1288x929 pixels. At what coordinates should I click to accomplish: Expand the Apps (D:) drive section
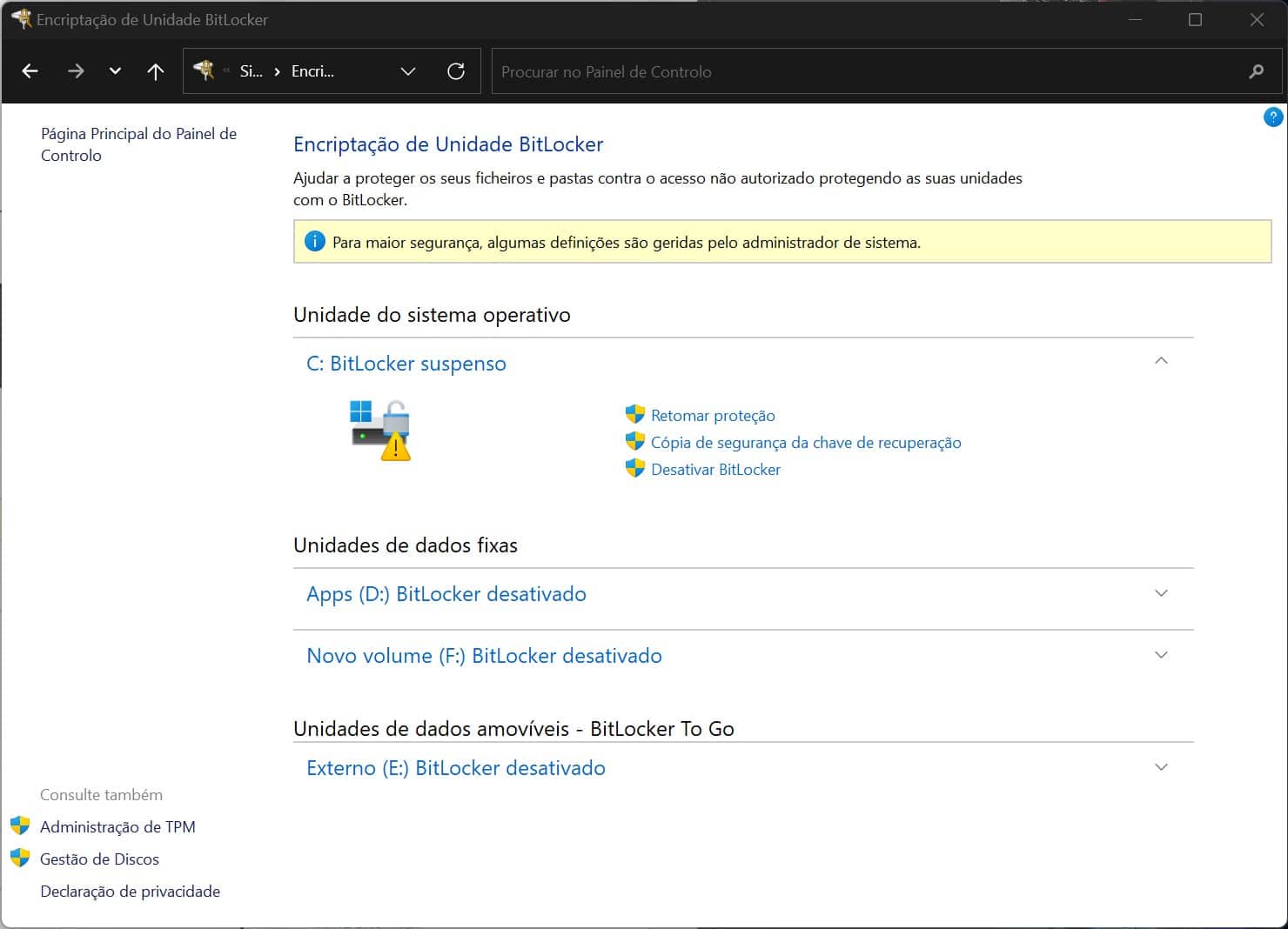(x=1161, y=593)
